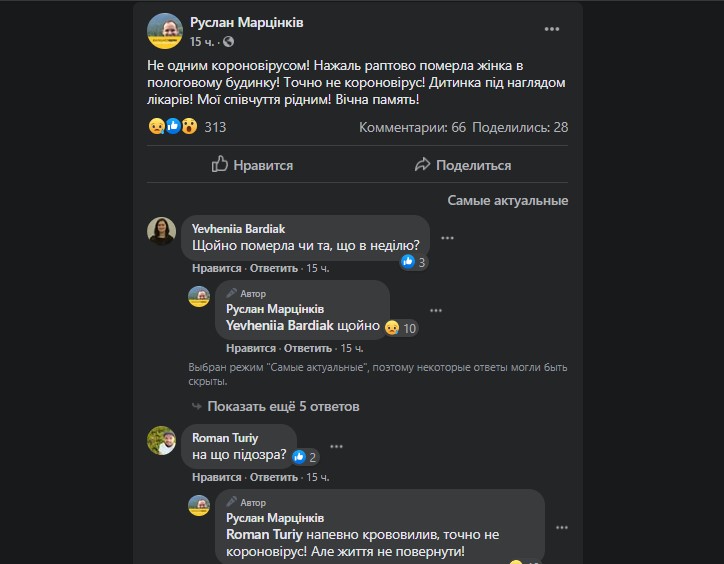The image size is (724, 564).
Task: Open three-dot menu on Roman Turiy's comment
Action: click(x=336, y=446)
